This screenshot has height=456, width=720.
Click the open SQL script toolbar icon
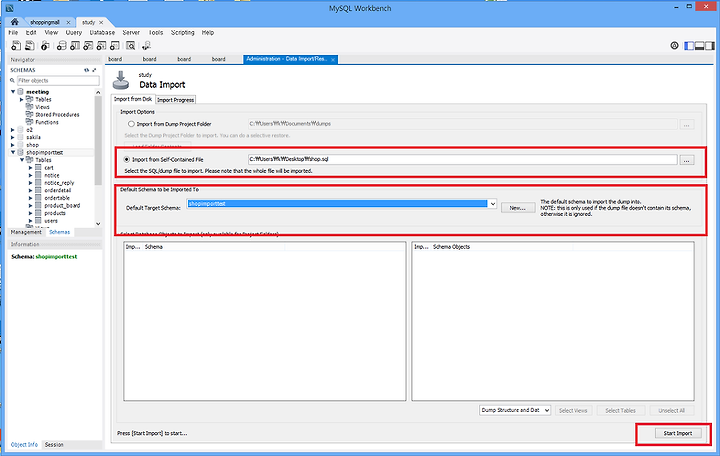30,45
